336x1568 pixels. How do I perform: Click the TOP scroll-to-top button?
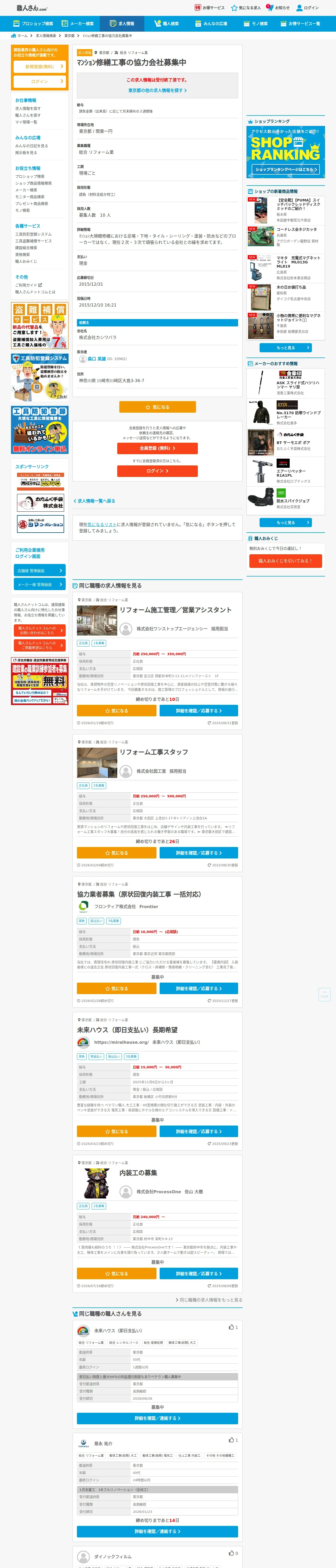(324, 994)
